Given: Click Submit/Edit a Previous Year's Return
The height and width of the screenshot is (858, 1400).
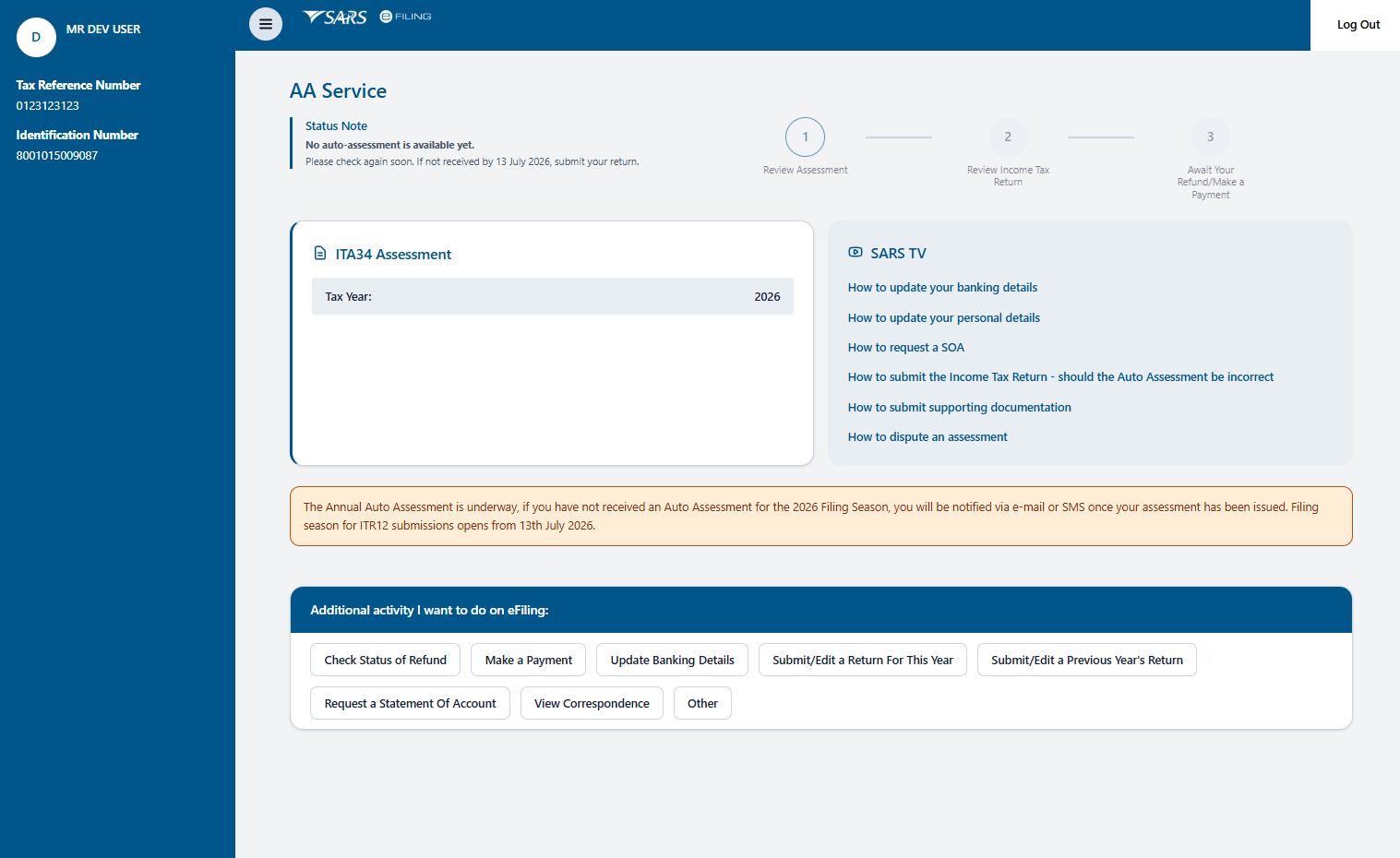Looking at the screenshot, I should [x=1086, y=660].
